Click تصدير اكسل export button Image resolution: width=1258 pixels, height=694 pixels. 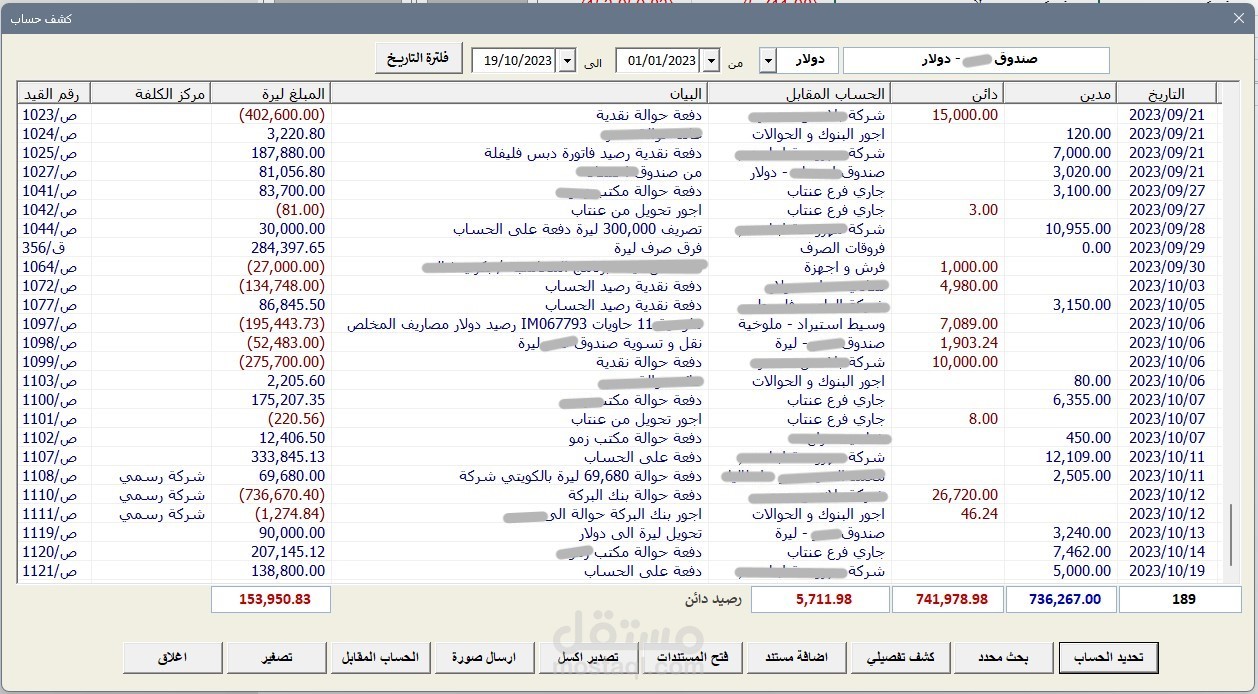(x=588, y=657)
